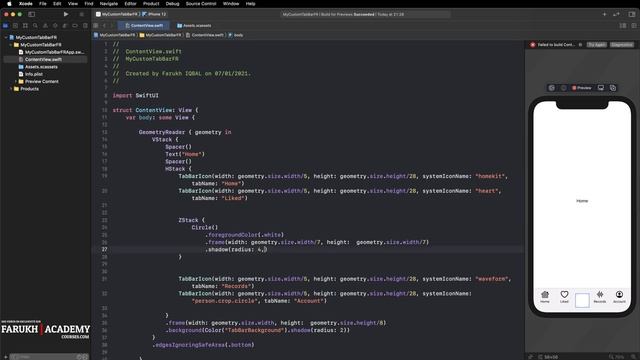The height and width of the screenshot is (360, 640).
Task: Open the Product menu
Action: (x=151, y=4)
